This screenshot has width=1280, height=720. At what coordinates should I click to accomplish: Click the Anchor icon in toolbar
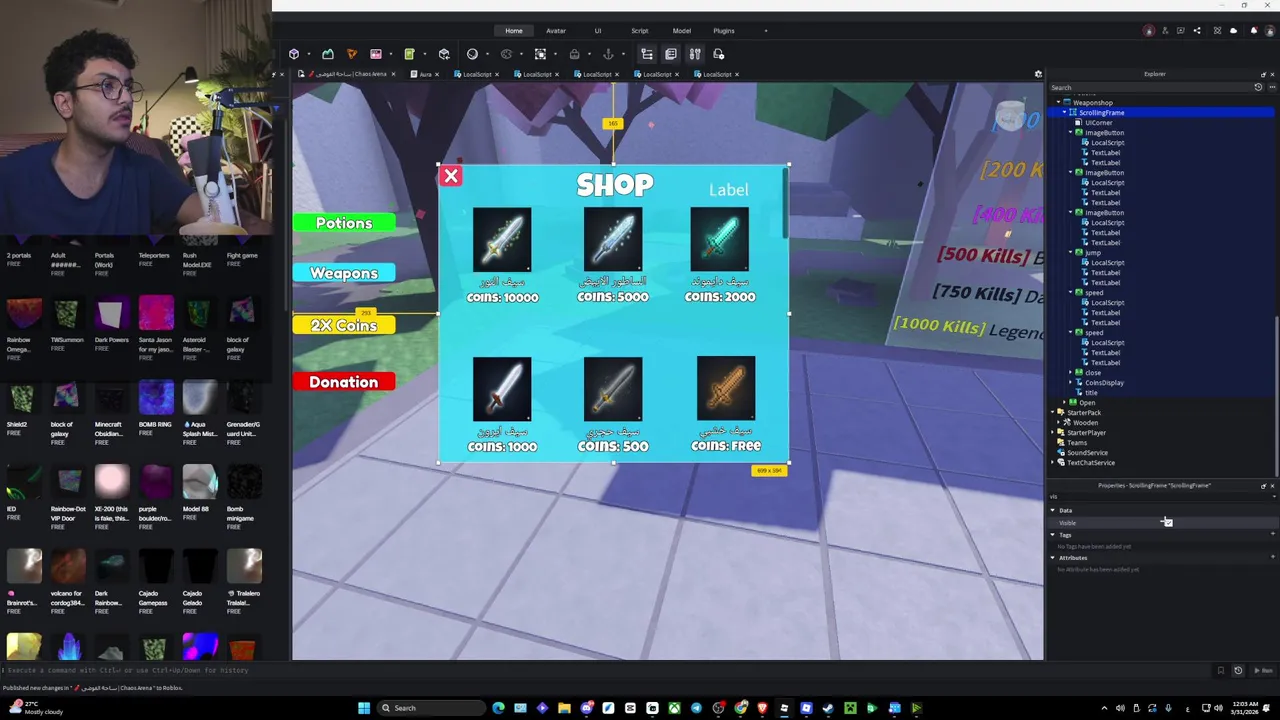click(x=608, y=54)
